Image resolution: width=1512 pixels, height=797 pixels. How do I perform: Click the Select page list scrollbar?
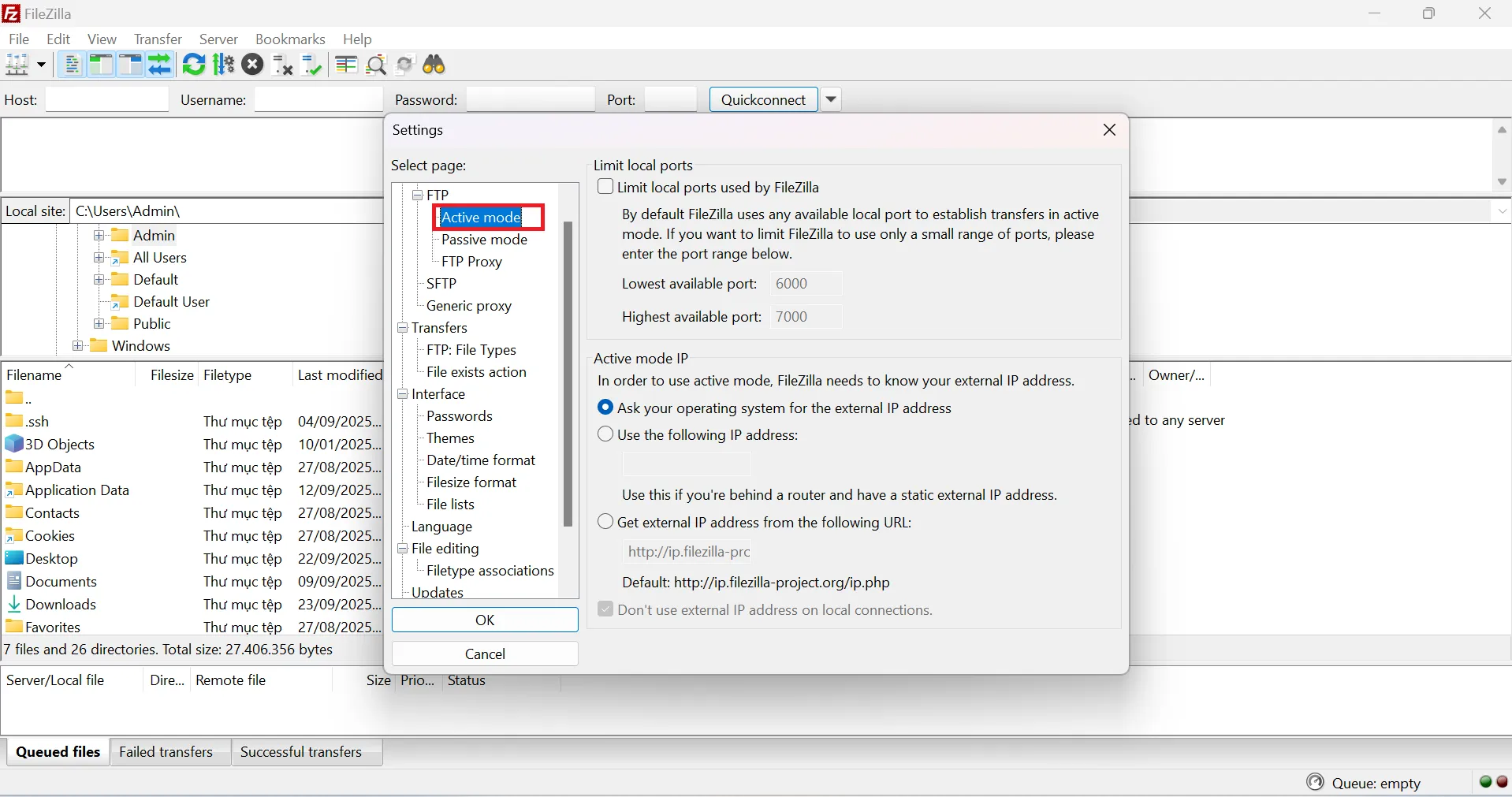(x=568, y=374)
